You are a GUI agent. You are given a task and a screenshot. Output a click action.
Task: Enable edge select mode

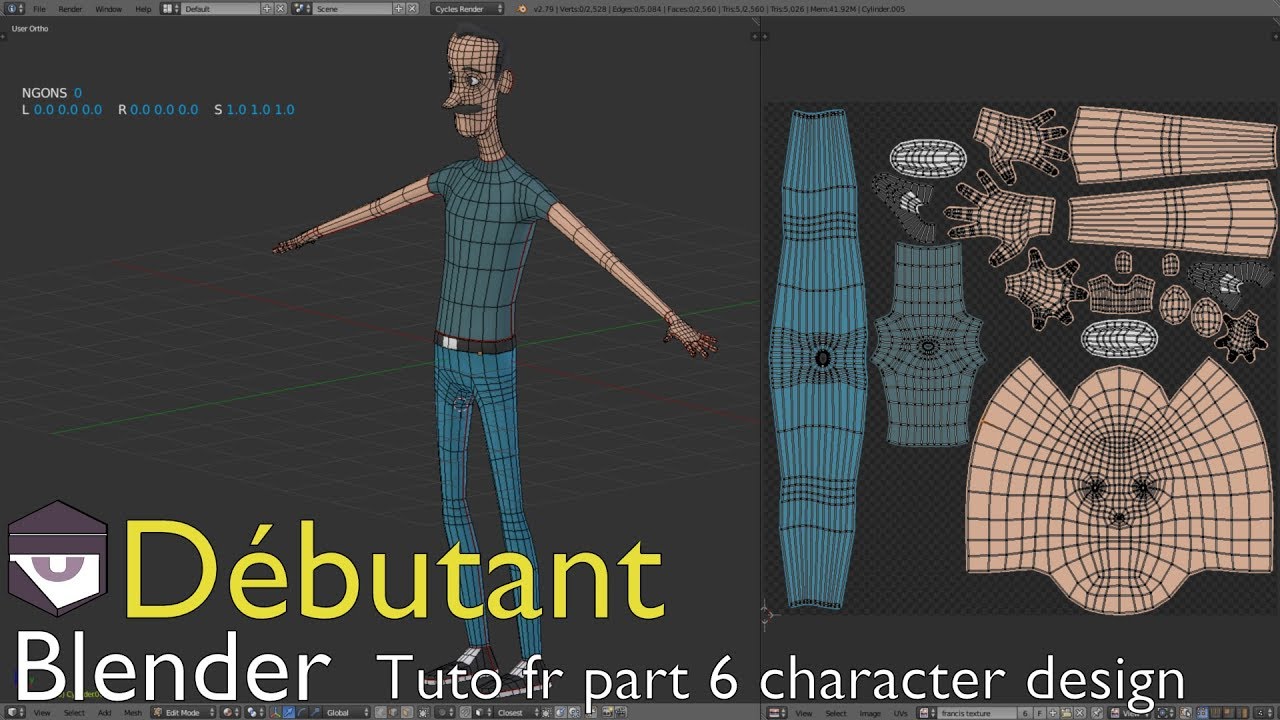click(393, 712)
